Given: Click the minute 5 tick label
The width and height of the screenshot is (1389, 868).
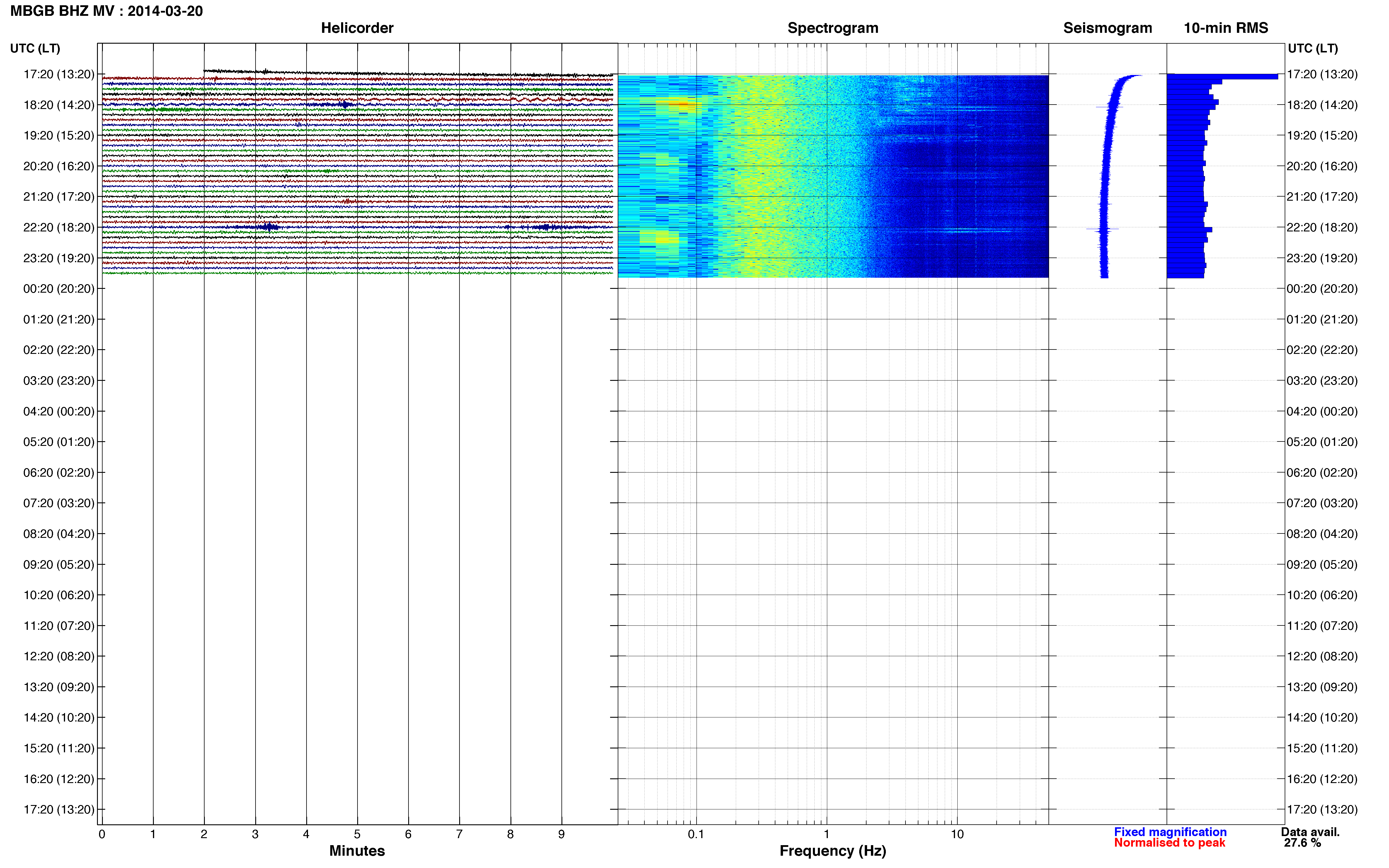Looking at the screenshot, I should click(357, 833).
